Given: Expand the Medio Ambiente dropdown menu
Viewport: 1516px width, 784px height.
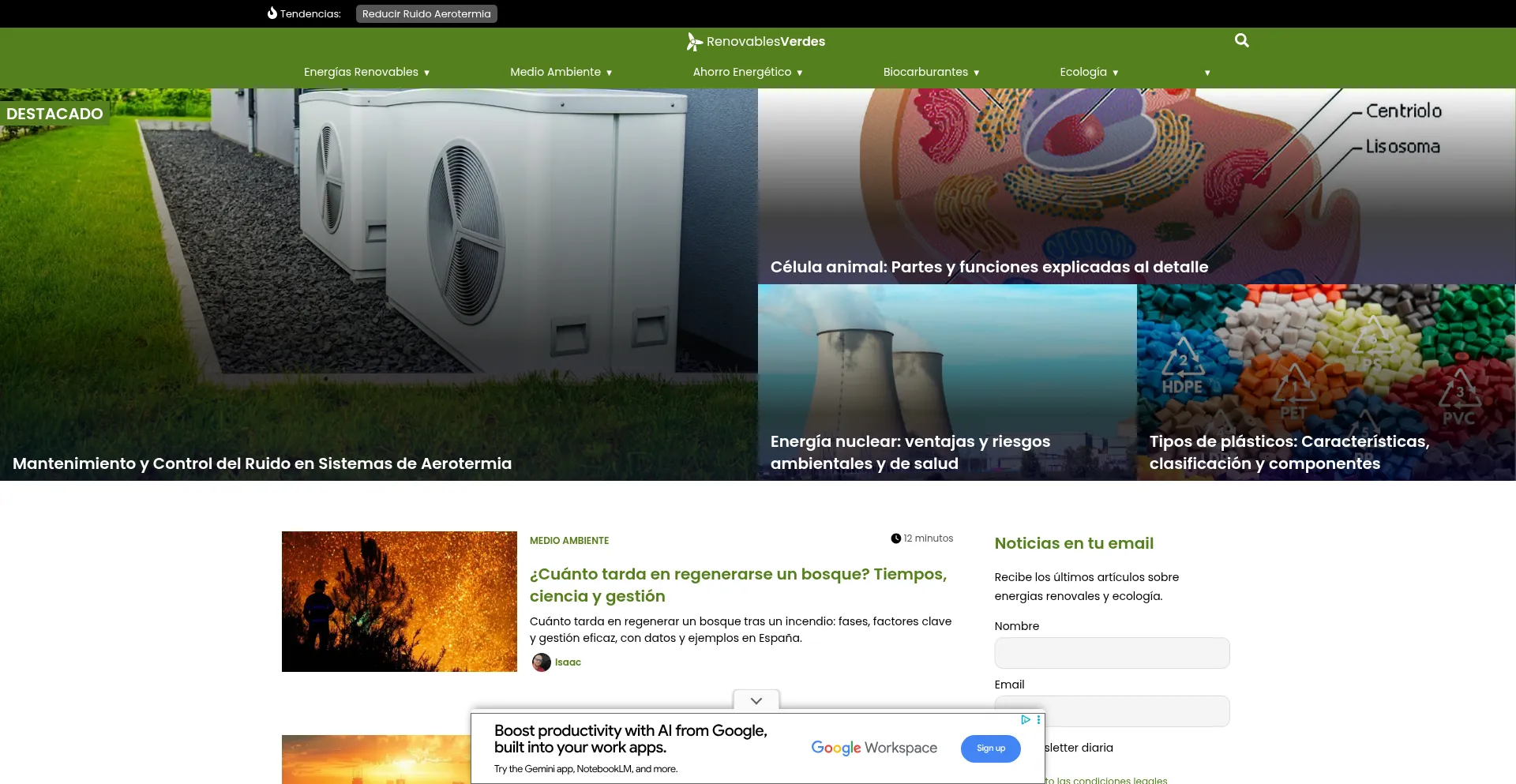Looking at the screenshot, I should click(x=561, y=72).
